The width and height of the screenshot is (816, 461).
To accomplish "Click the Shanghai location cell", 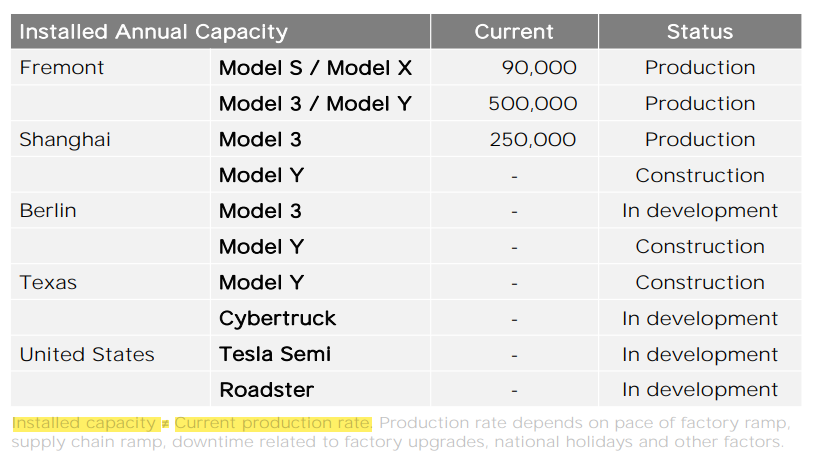I will click(65, 140).
